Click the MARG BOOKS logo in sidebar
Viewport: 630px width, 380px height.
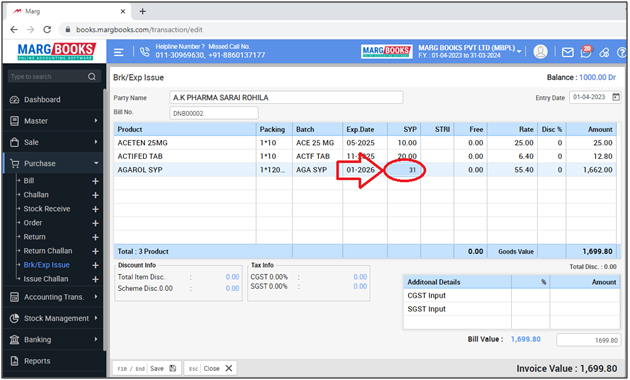point(56,51)
